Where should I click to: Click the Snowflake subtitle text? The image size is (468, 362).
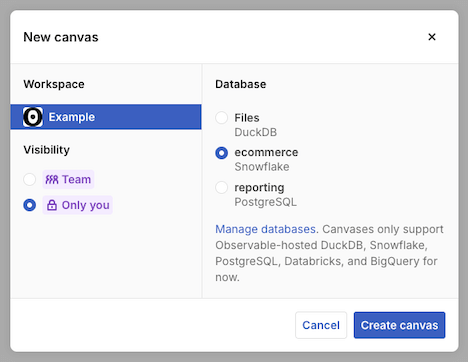(262, 167)
